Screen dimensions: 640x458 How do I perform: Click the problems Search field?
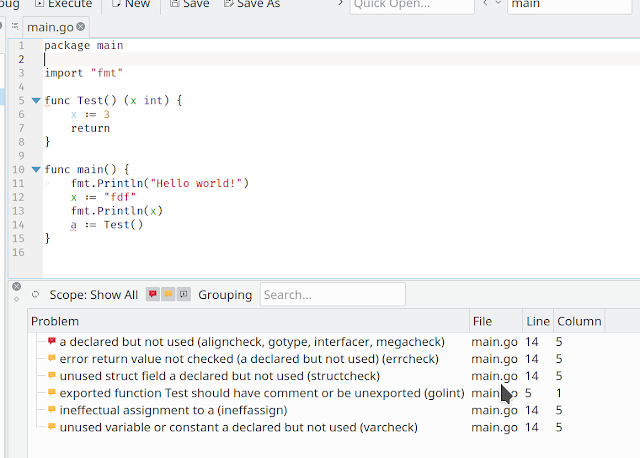click(333, 294)
